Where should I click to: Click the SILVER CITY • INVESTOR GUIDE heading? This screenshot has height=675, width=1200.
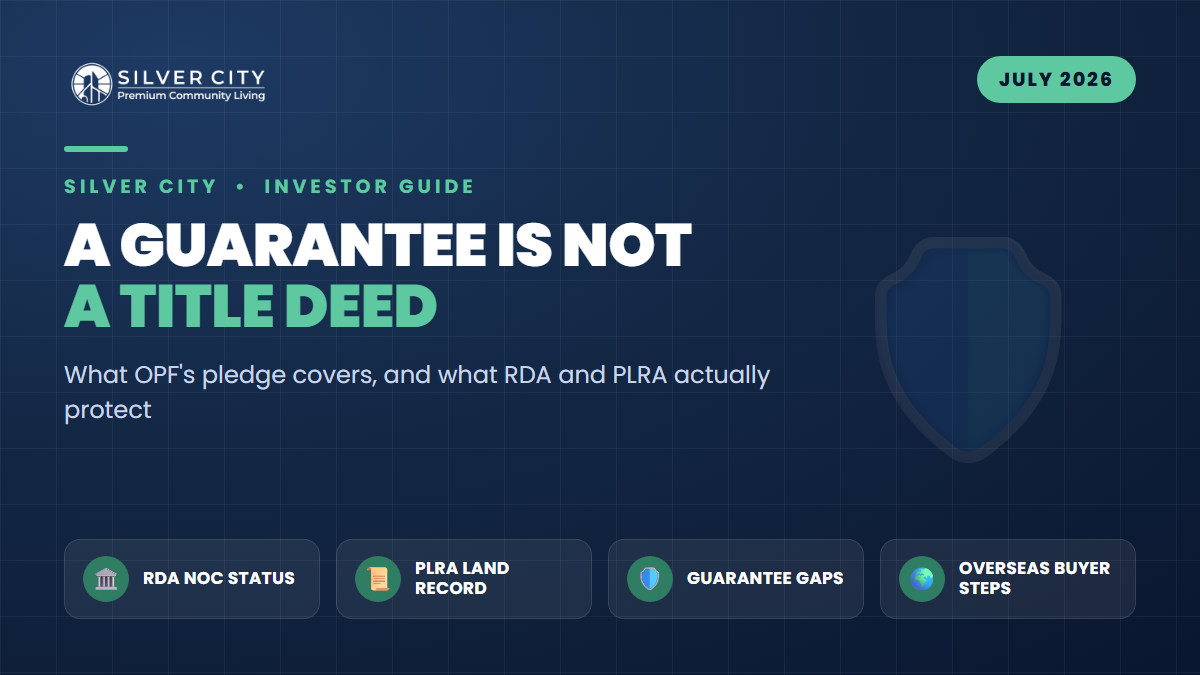click(x=269, y=186)
